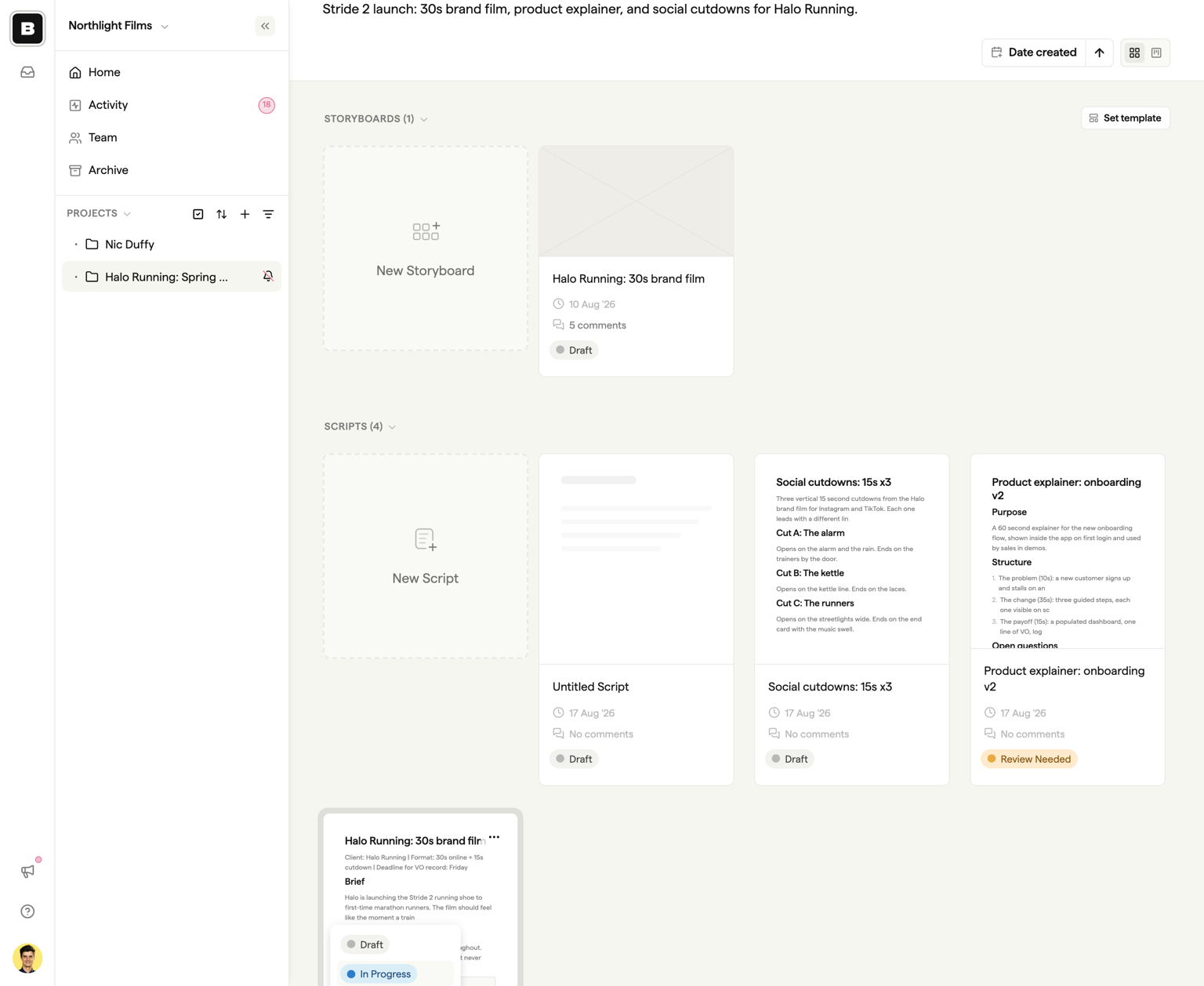Click Untitled Script No comments link
The height and width of the screenshot is (986, 1204).
[593, 734]
